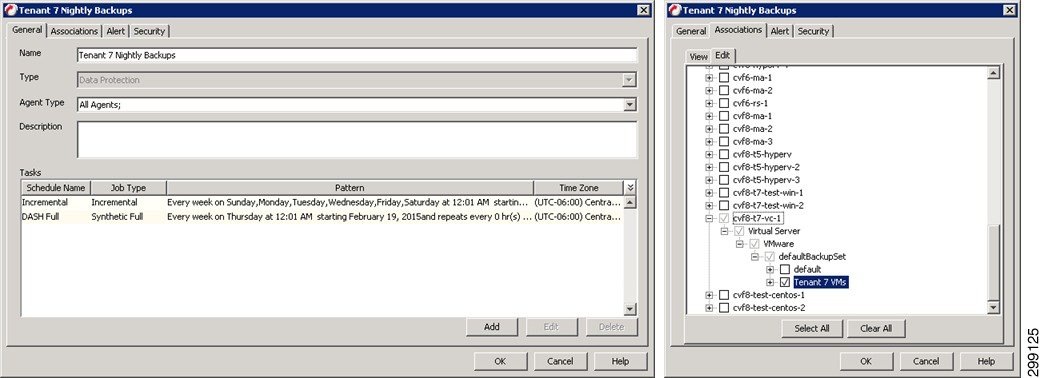The width and height of the screenshot is (1040, 378).
Task: Click the Edit task button
Action: pyautogui.click(x=552, y=327)
